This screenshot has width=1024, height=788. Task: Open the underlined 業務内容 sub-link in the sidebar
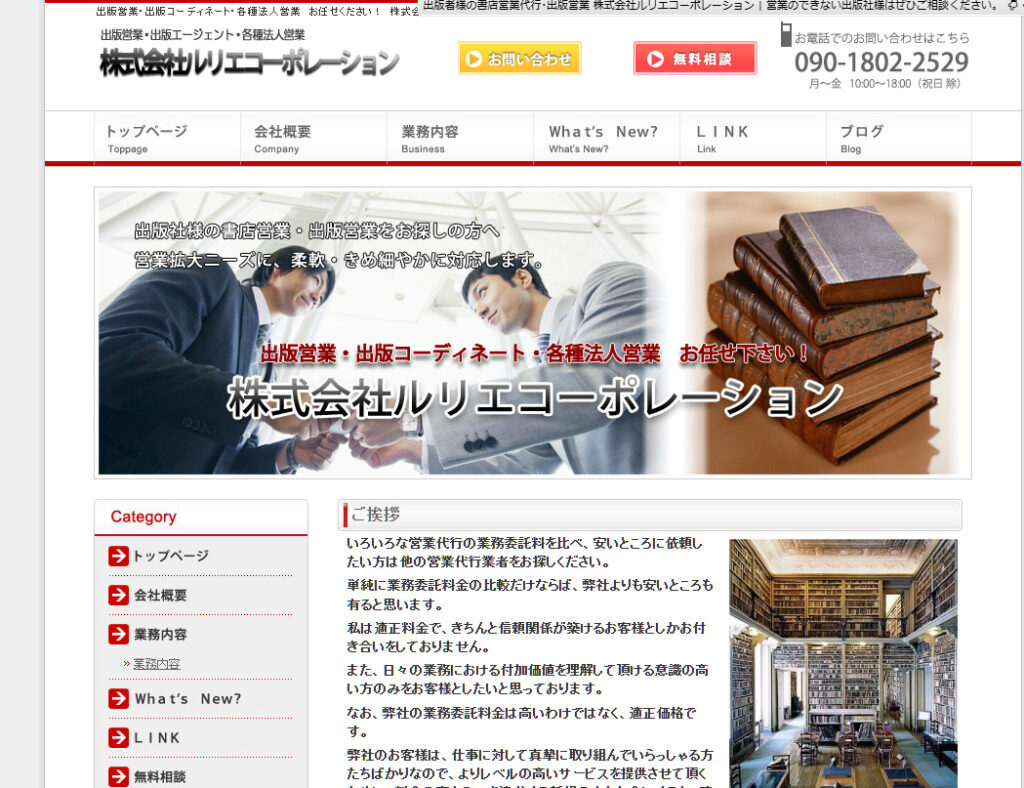(157, 664)
